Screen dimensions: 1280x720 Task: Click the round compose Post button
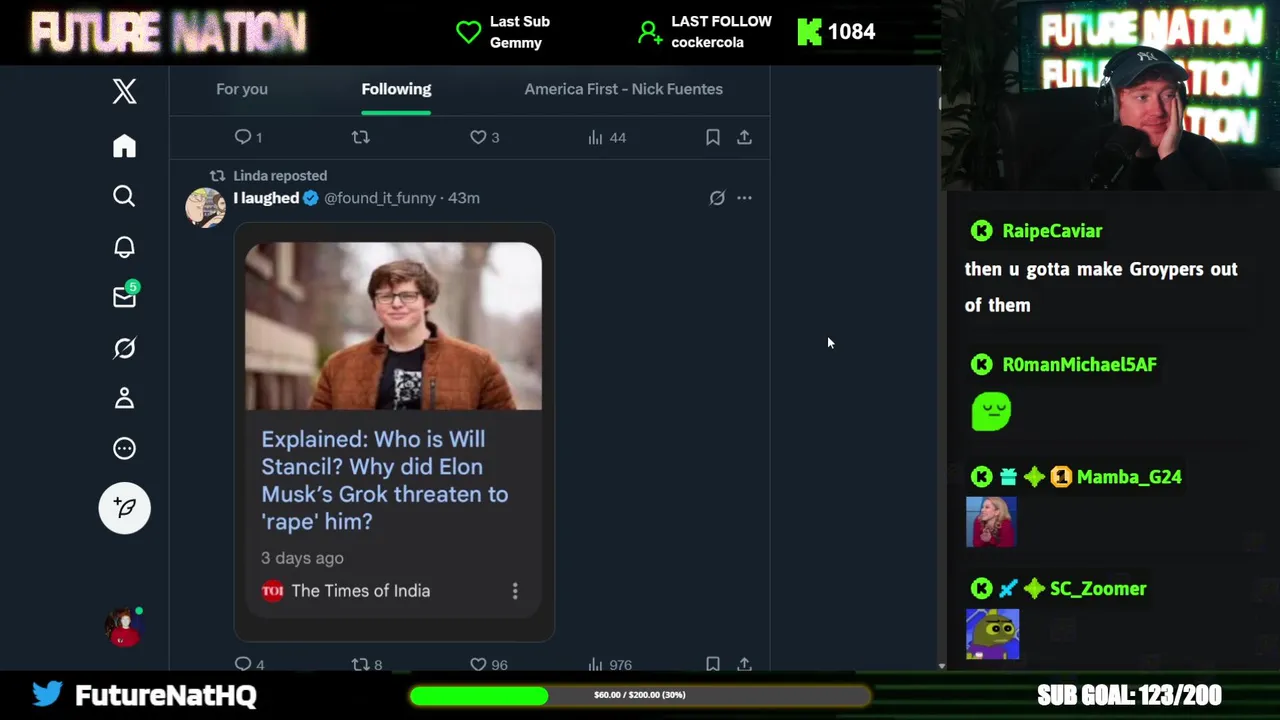(124, 507)
